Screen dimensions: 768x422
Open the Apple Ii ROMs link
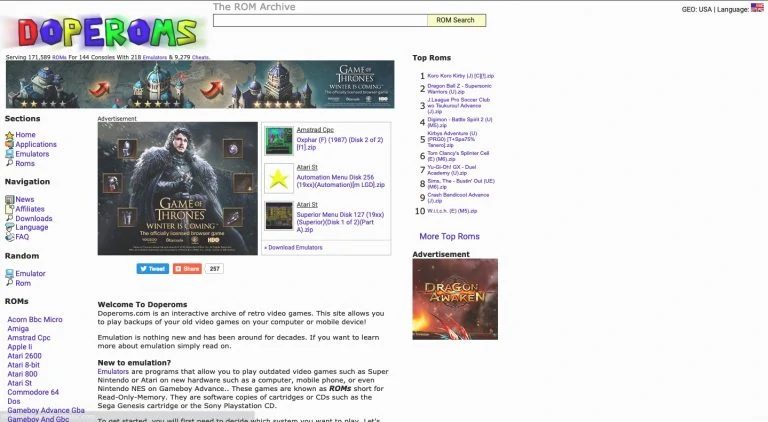tap(20, 347)
